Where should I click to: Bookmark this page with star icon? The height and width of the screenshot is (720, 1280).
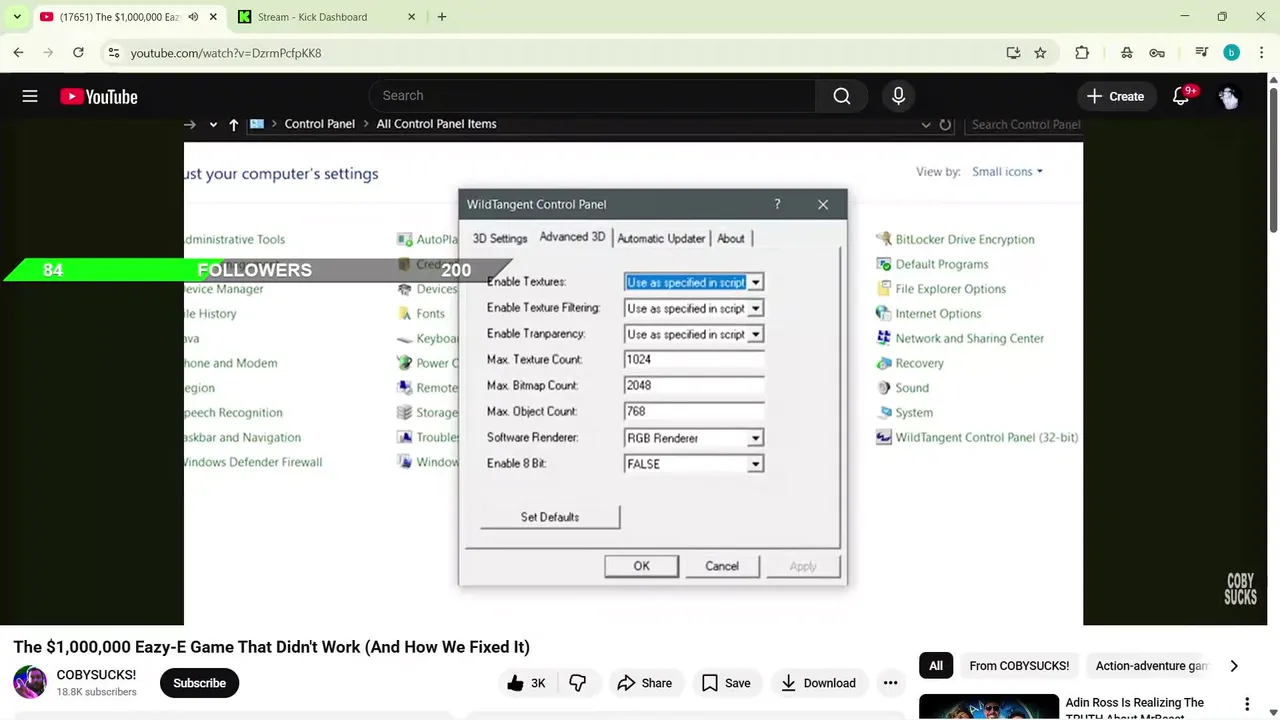(x=1040, y=53)
